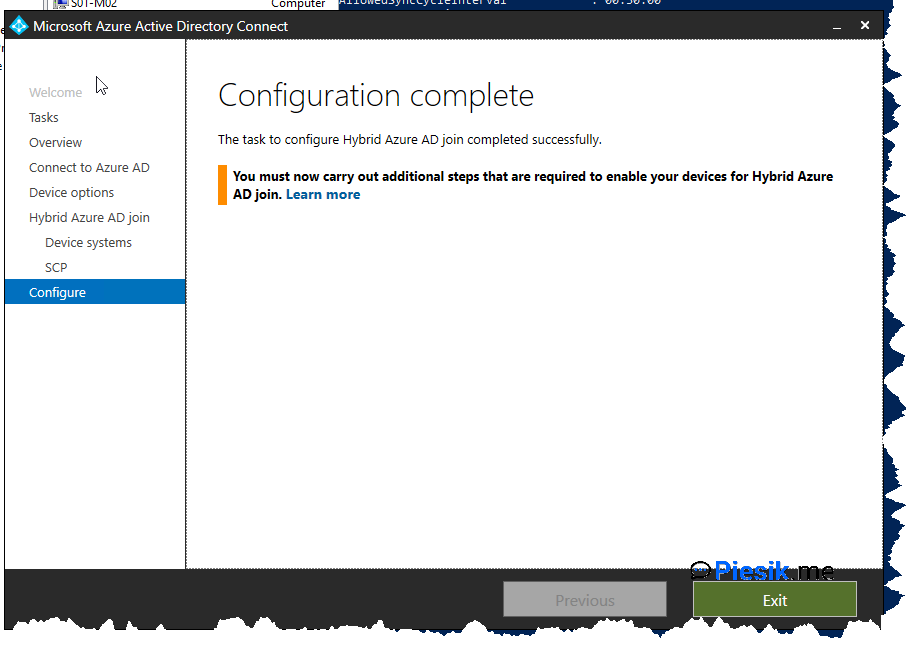Select the S01-M02 computer icon behind the window

61,4
